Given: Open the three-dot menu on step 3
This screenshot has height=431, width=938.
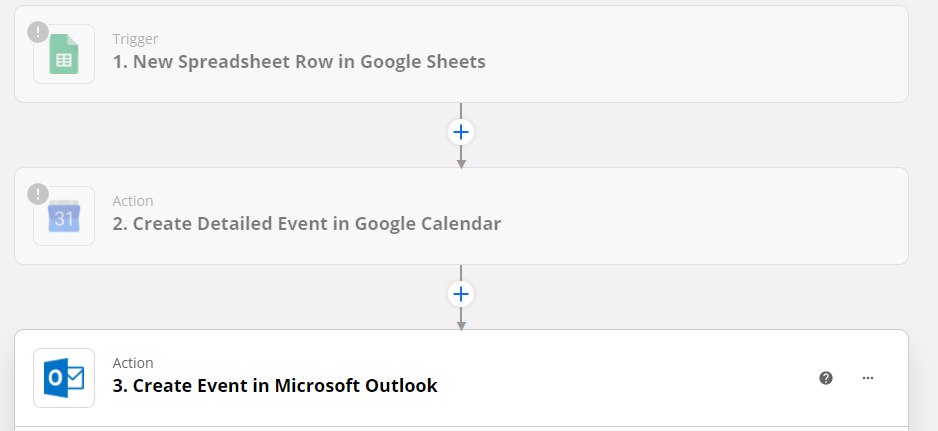Looking at the screenshot, I should click(868, 378).
